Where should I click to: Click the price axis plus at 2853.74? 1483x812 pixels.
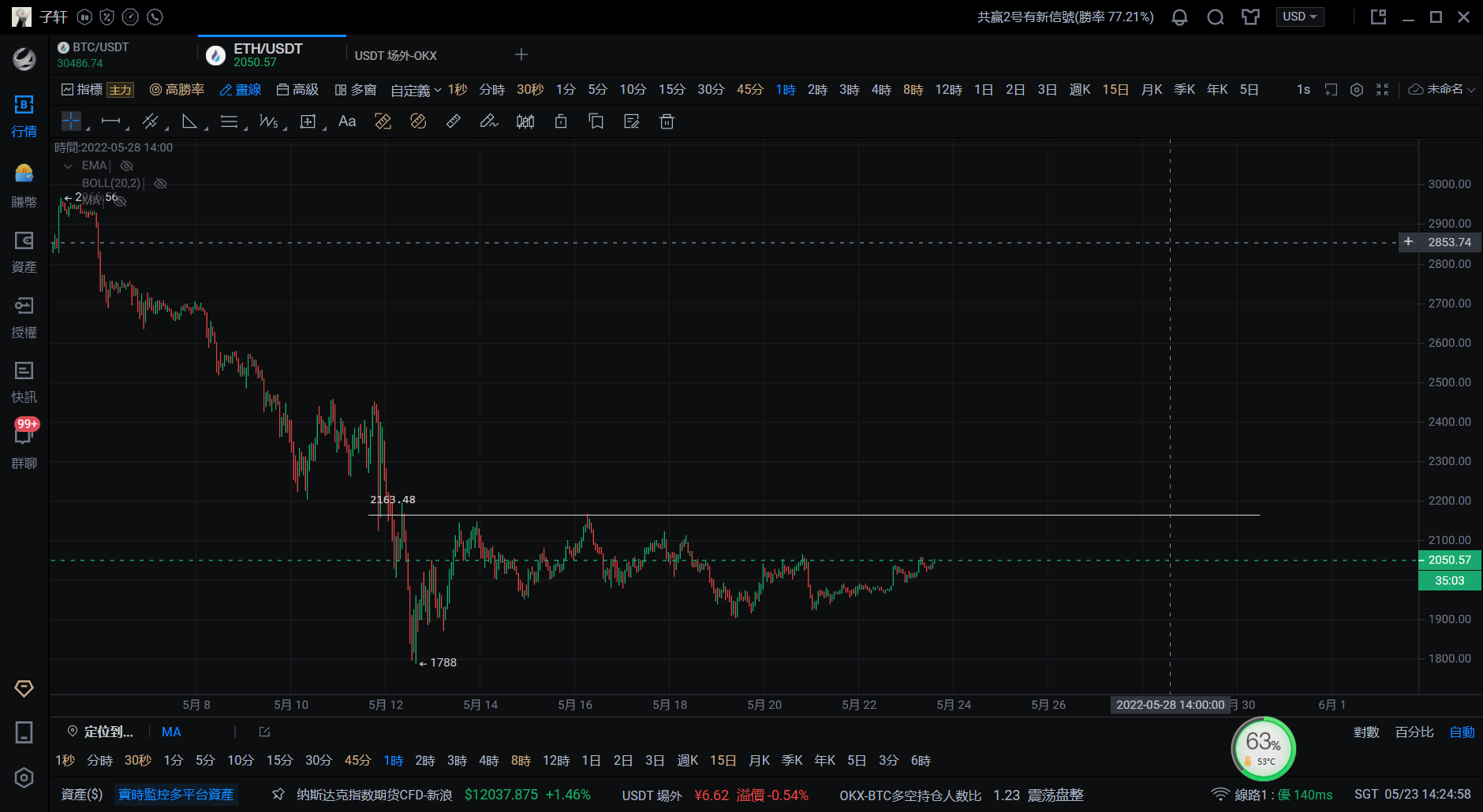[x=1408, y=242]
